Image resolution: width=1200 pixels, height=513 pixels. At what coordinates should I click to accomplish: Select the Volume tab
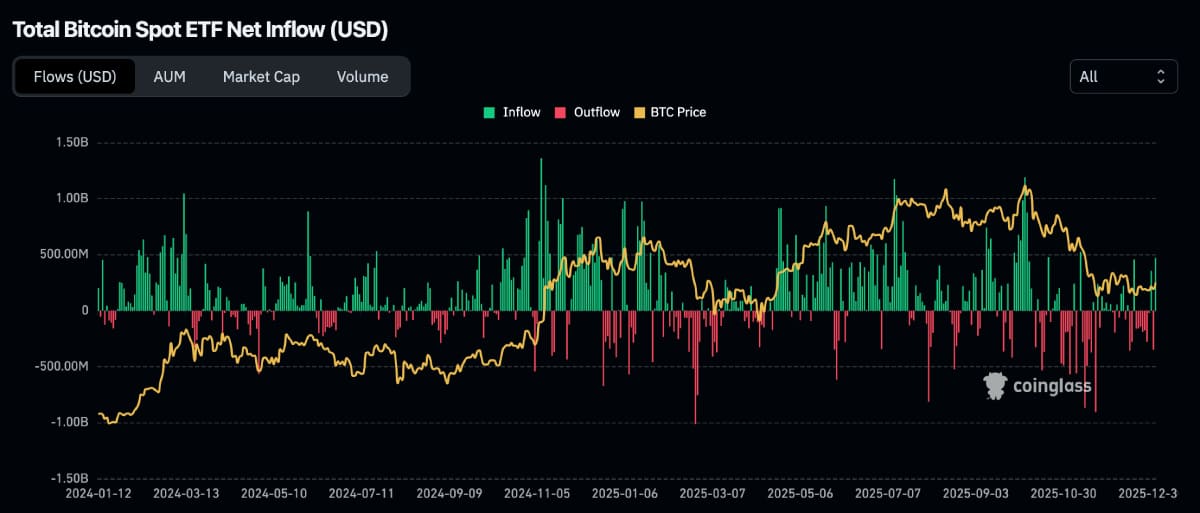[x=362, y=76]
